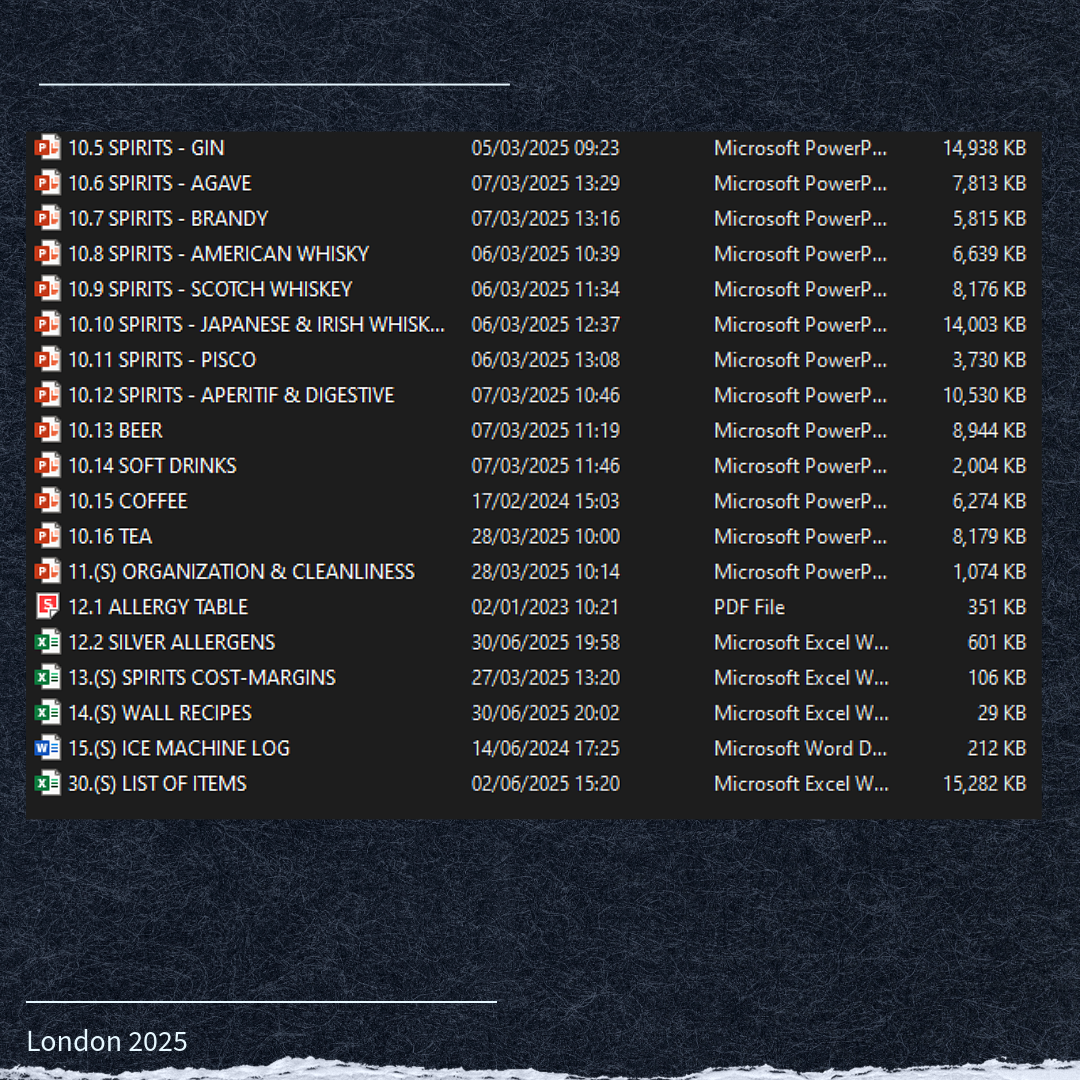Click the PowerPoint icon beside 10.16 TEA

click(x=48, y=537)
